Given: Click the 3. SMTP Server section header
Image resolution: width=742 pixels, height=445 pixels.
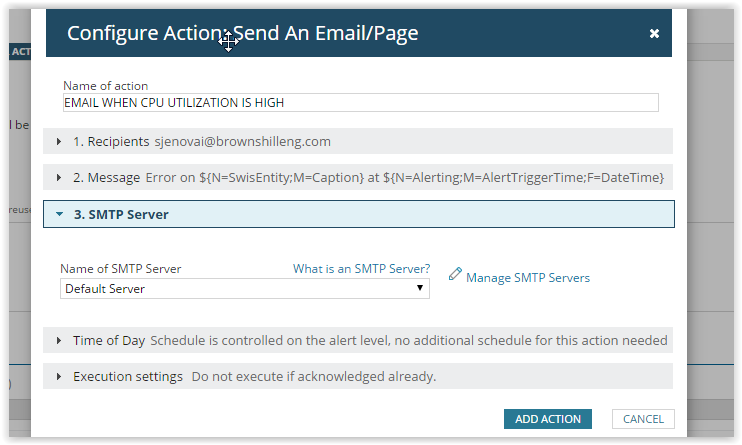Looking at the screenshot, I should (359, 214).
